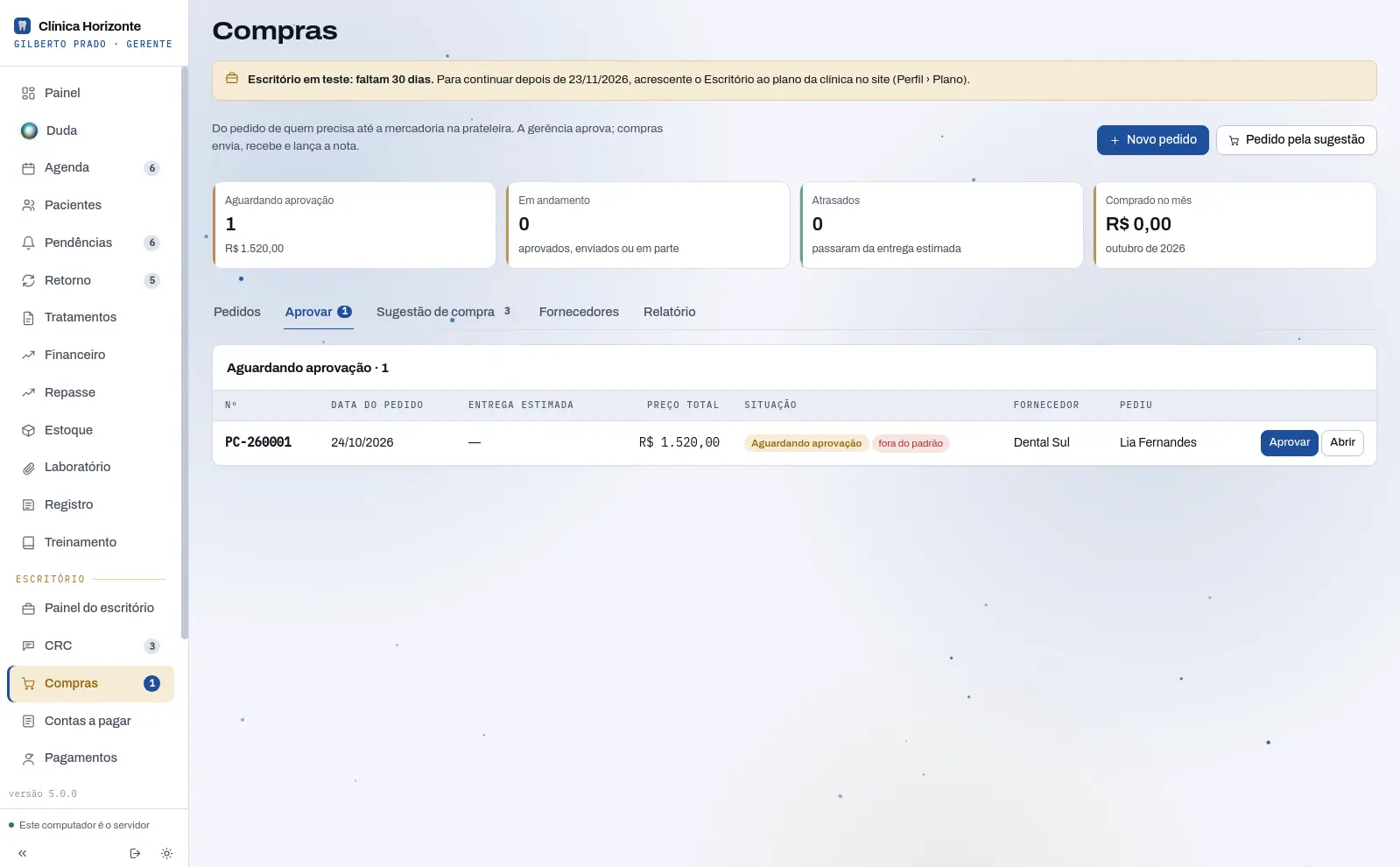Click the Laboratório paperclip icon

click(x=28, y=468)
